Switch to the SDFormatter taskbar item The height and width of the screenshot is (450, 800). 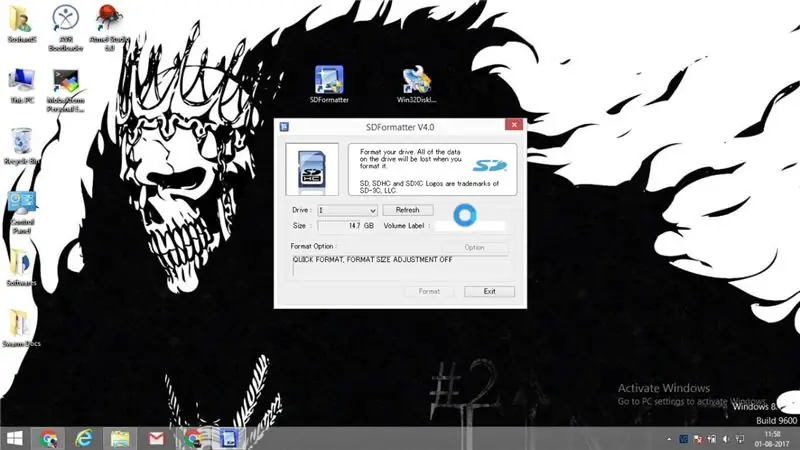pos(229,438)
